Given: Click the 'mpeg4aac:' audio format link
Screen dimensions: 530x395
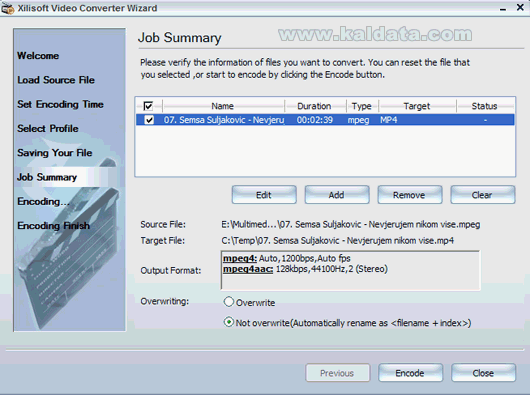Looking at the screenshot, I should (x=248, y=269).
